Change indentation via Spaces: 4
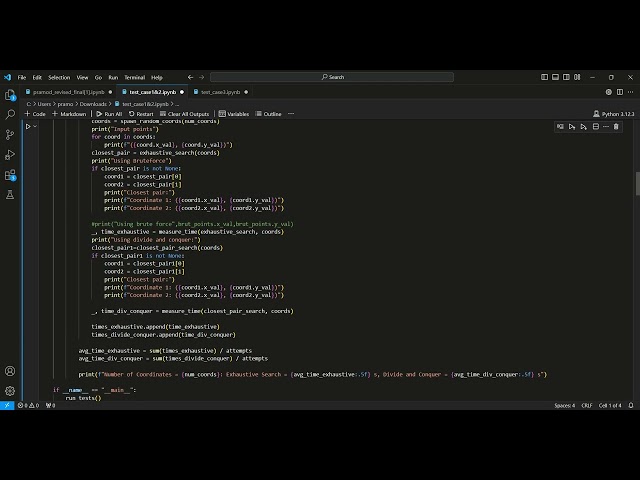 [564, 405]
